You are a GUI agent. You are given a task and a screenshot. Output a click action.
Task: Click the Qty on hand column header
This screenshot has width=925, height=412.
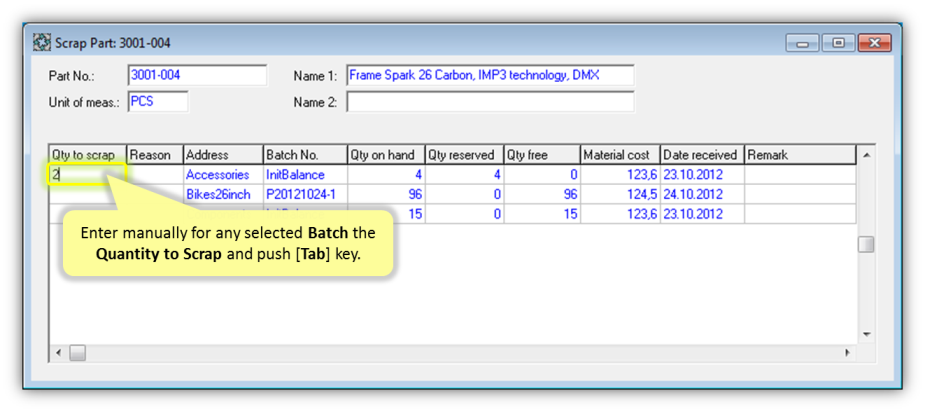(386, 155)
